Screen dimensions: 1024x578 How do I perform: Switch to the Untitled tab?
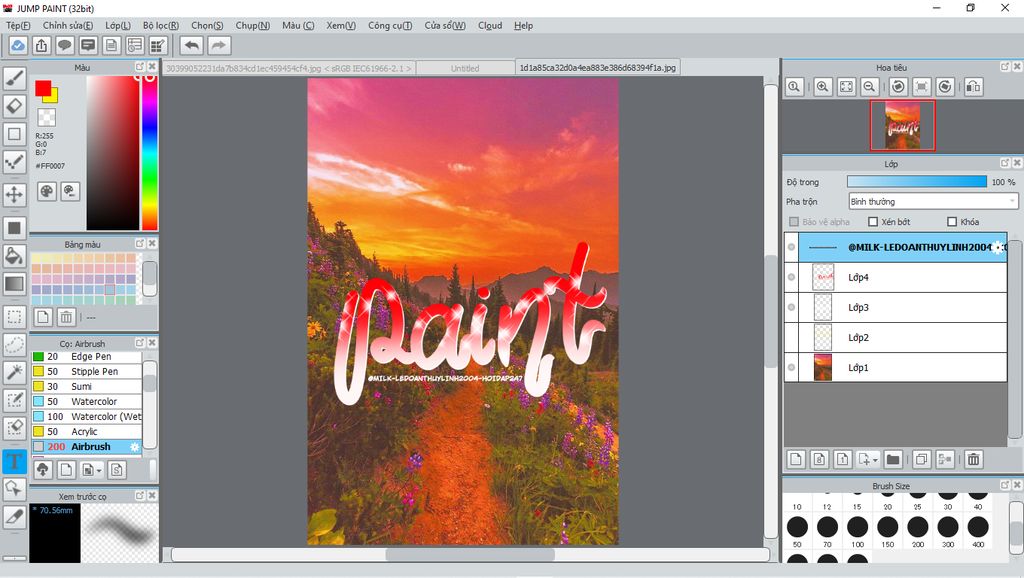coord(465,68)
